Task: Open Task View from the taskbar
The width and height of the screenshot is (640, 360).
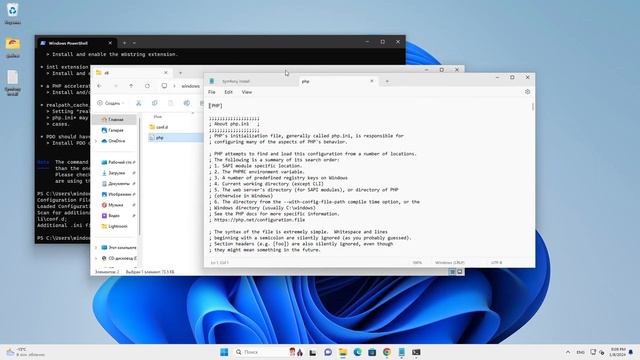Action: pyautogui.click(x=313, y=352)
